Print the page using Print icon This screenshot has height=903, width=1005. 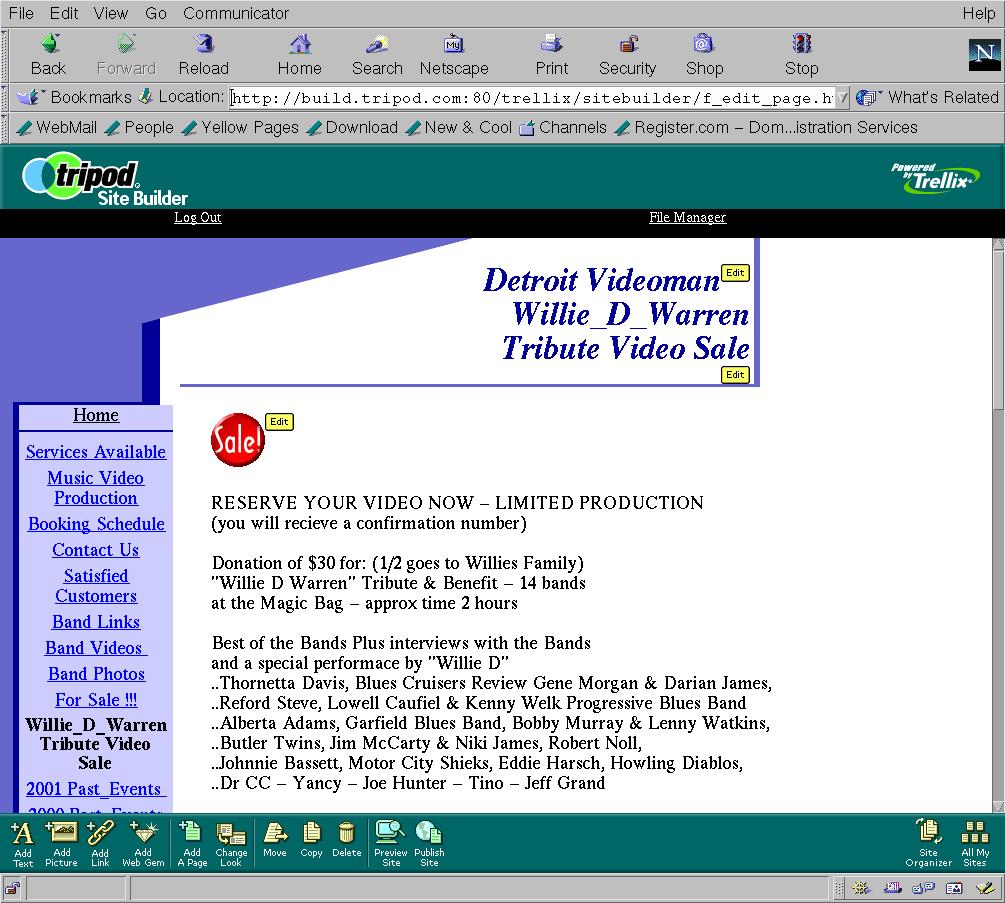tap(551, 55)
